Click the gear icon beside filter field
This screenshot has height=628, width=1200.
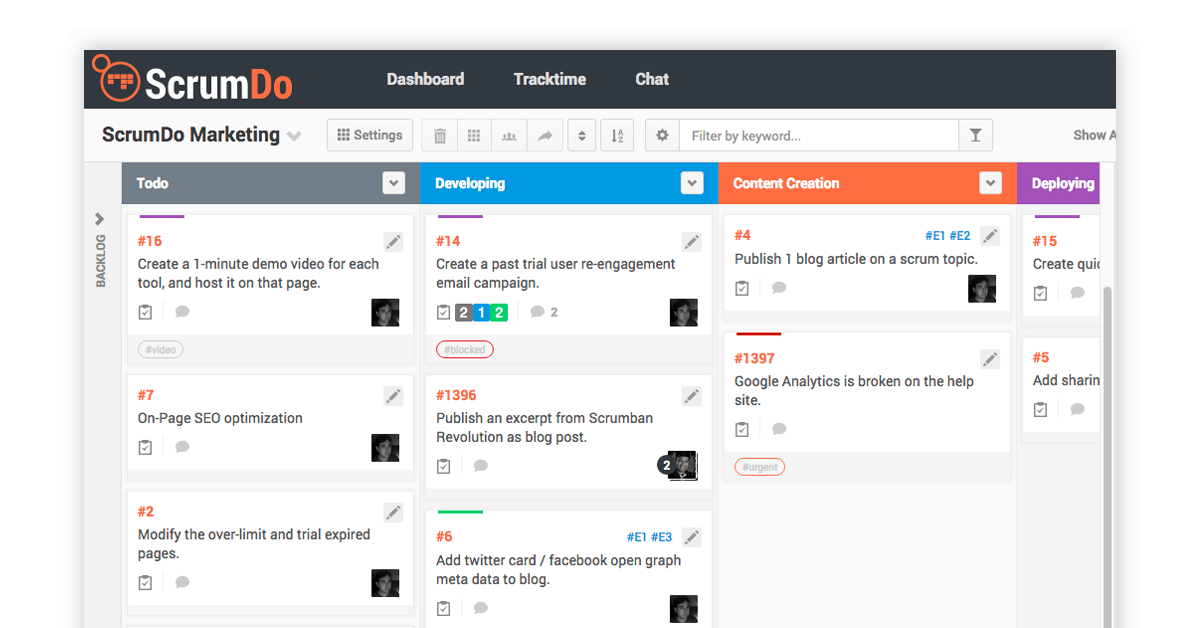(x=662, y=136)
